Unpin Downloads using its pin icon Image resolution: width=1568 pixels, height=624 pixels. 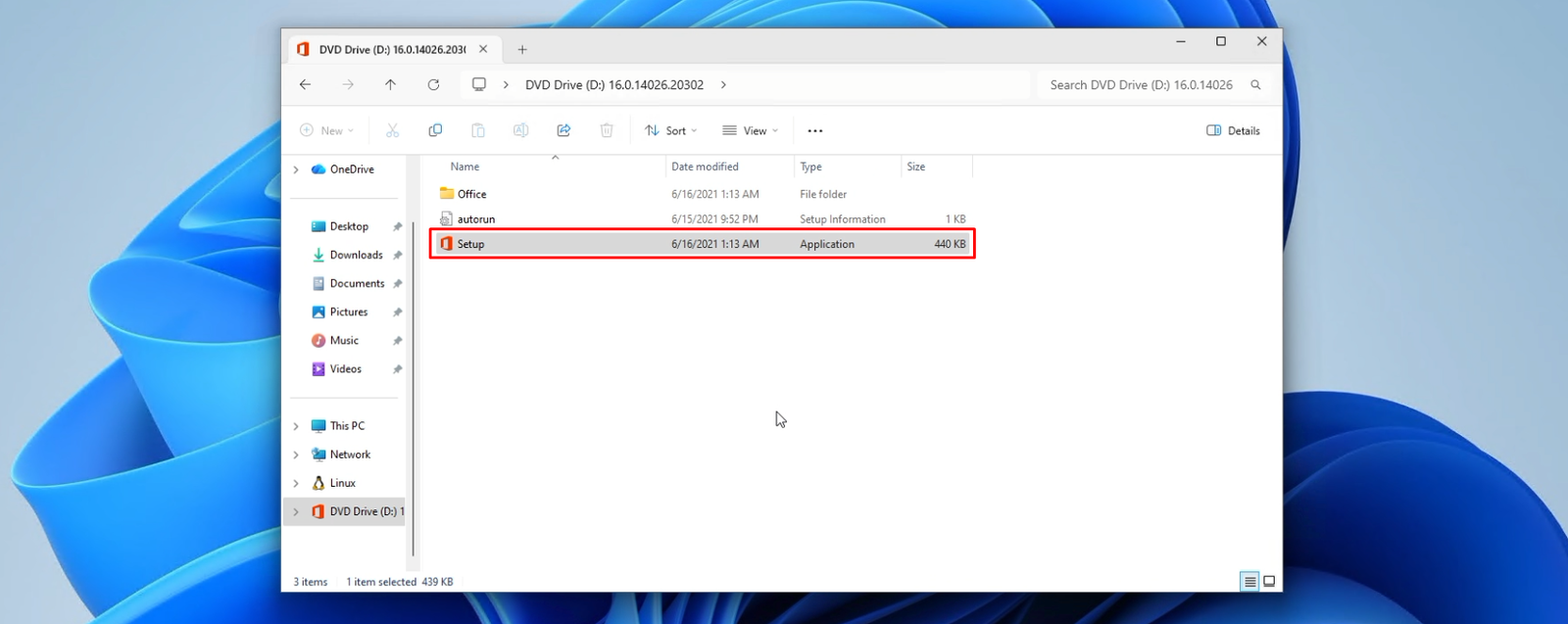pos(397,255)
